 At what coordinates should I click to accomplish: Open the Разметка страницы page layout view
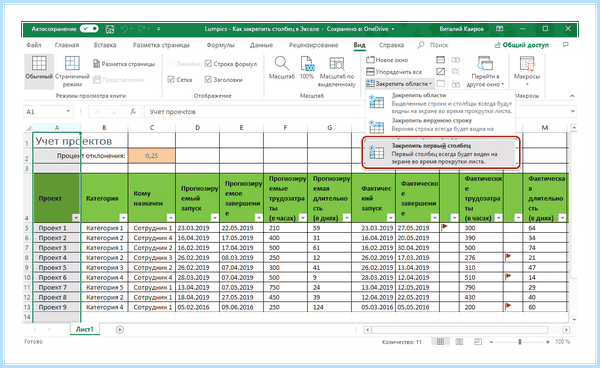coord(124,64)
